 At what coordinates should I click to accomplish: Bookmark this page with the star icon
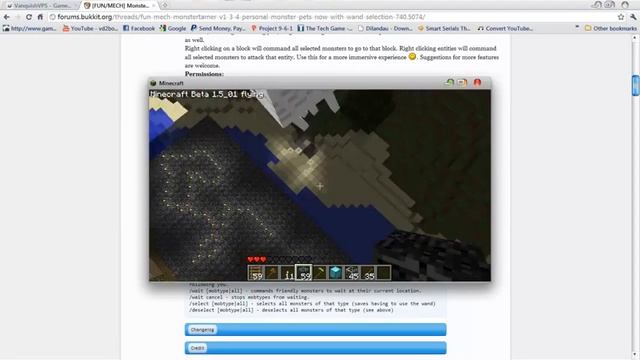(621, 17)
